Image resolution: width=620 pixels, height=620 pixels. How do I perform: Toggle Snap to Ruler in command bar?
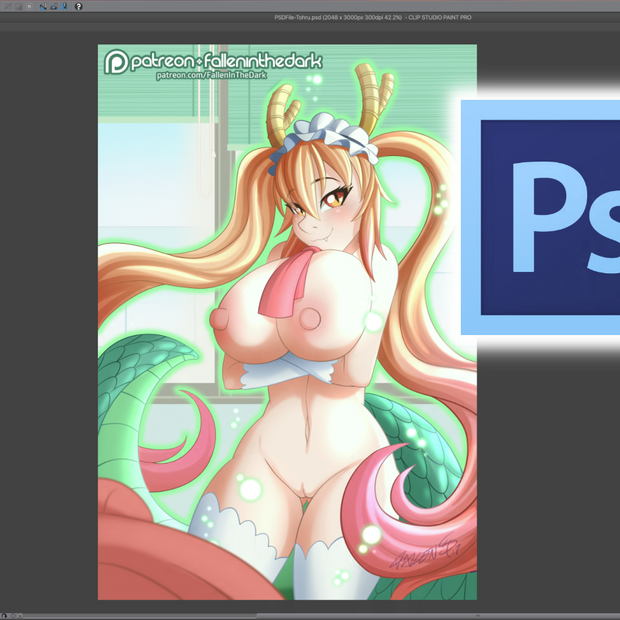43,6
